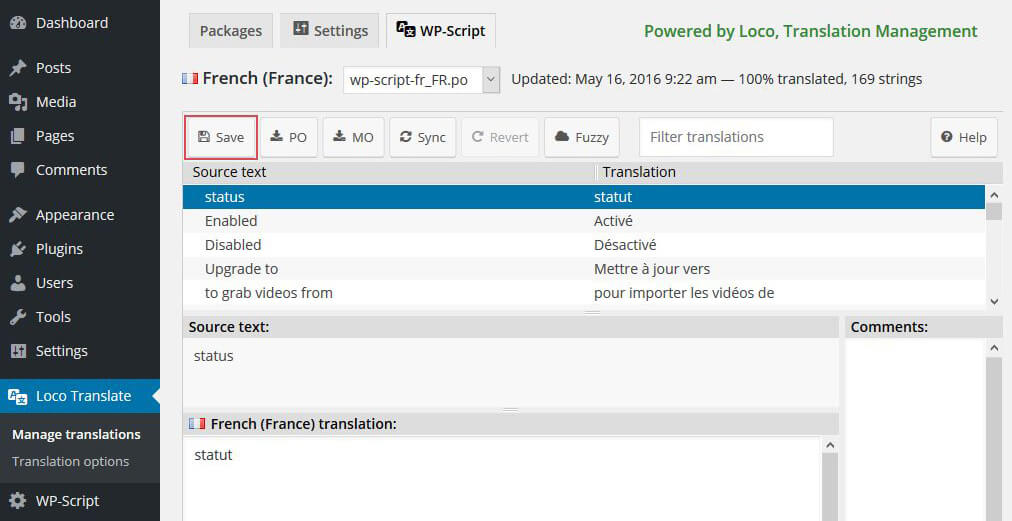Select 'to grab videos from' row
Viewport: 1012px width, 521px height.
click(x=583, y=292)
